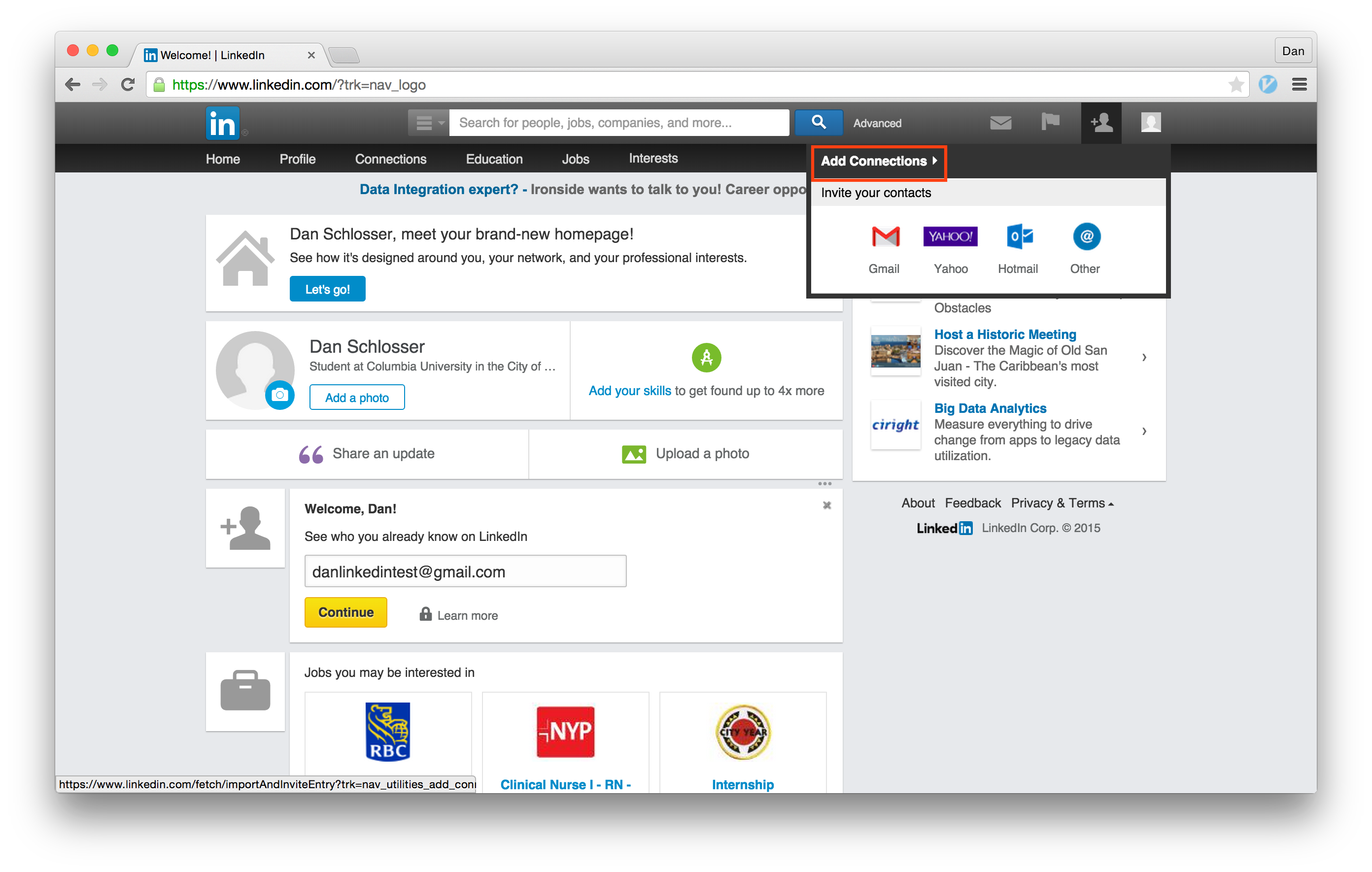This screenshot has width=1372, height=872.
Task: Click the house icon in welcome card
Action: pos(245,259)
